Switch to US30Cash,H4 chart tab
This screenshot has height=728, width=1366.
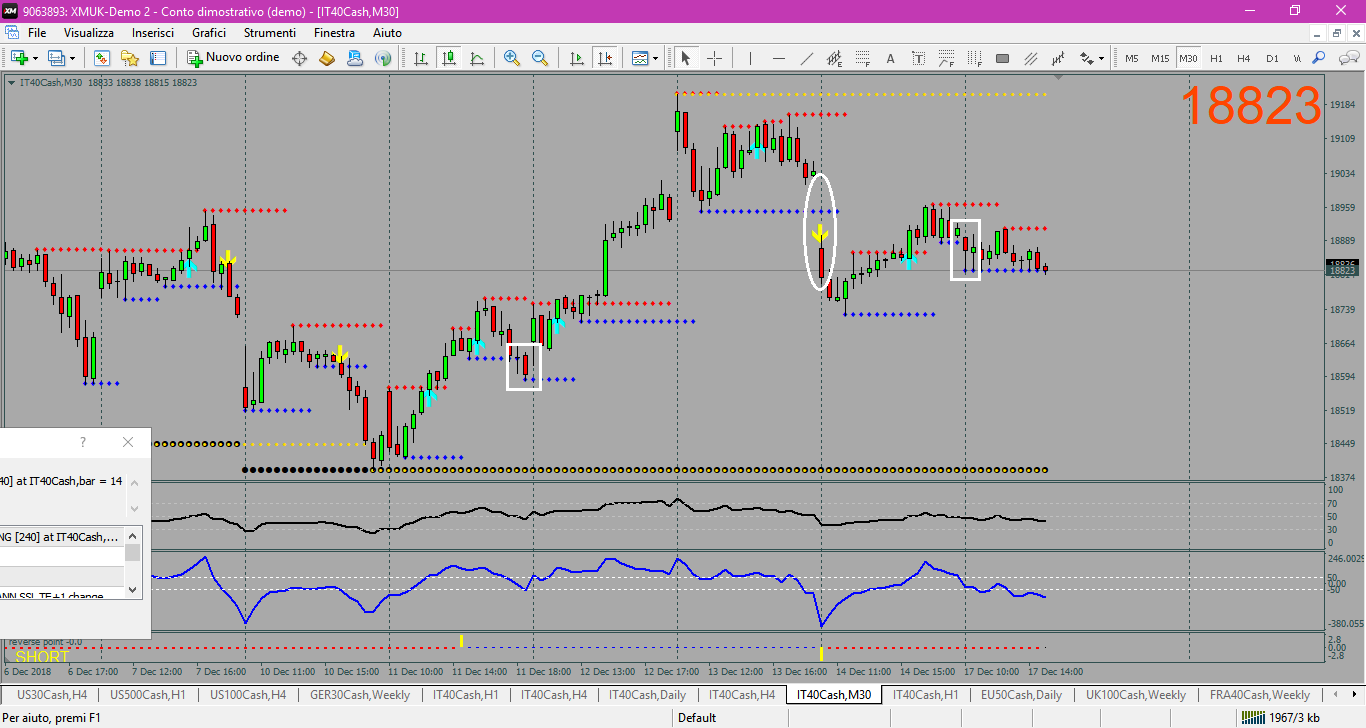(x=53, y=695)
